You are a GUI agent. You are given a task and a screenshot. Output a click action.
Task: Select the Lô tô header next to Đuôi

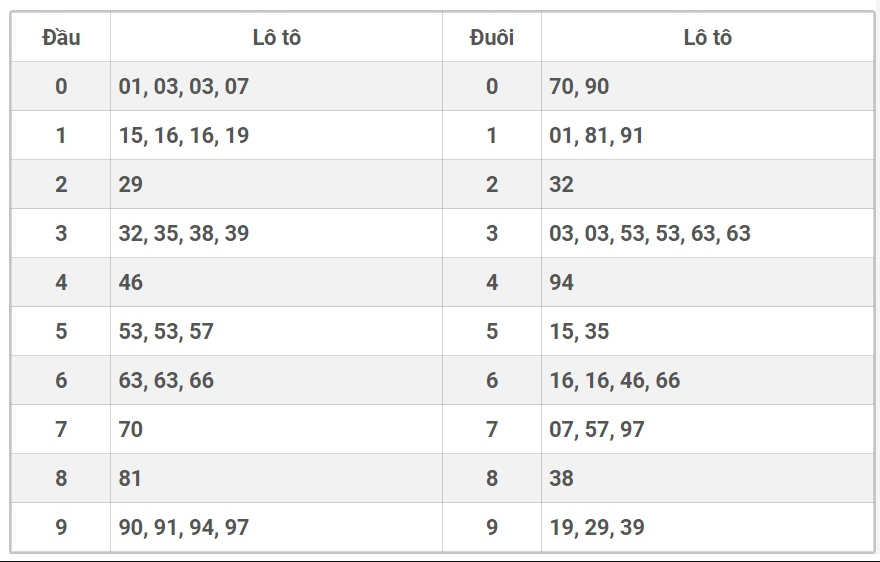pos(707,38)
